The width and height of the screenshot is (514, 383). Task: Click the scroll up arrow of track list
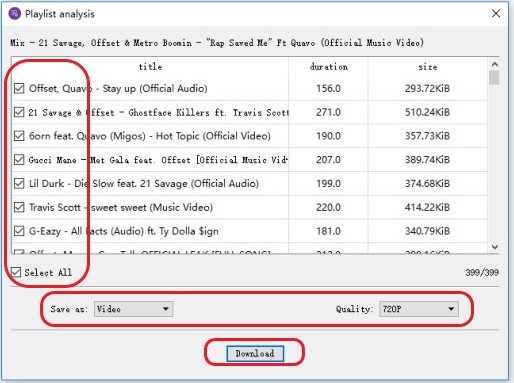495,64
